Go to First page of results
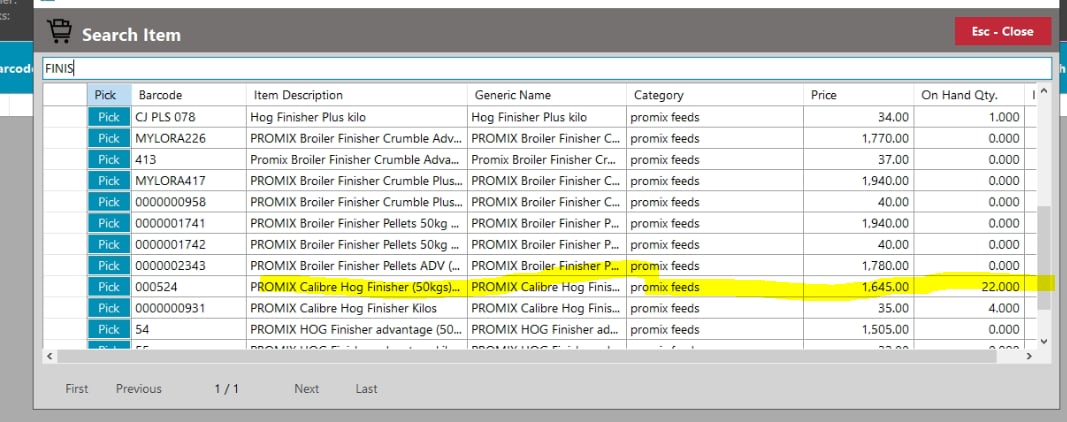This screenshot has width=1067, height=422. tap(77, 389)
